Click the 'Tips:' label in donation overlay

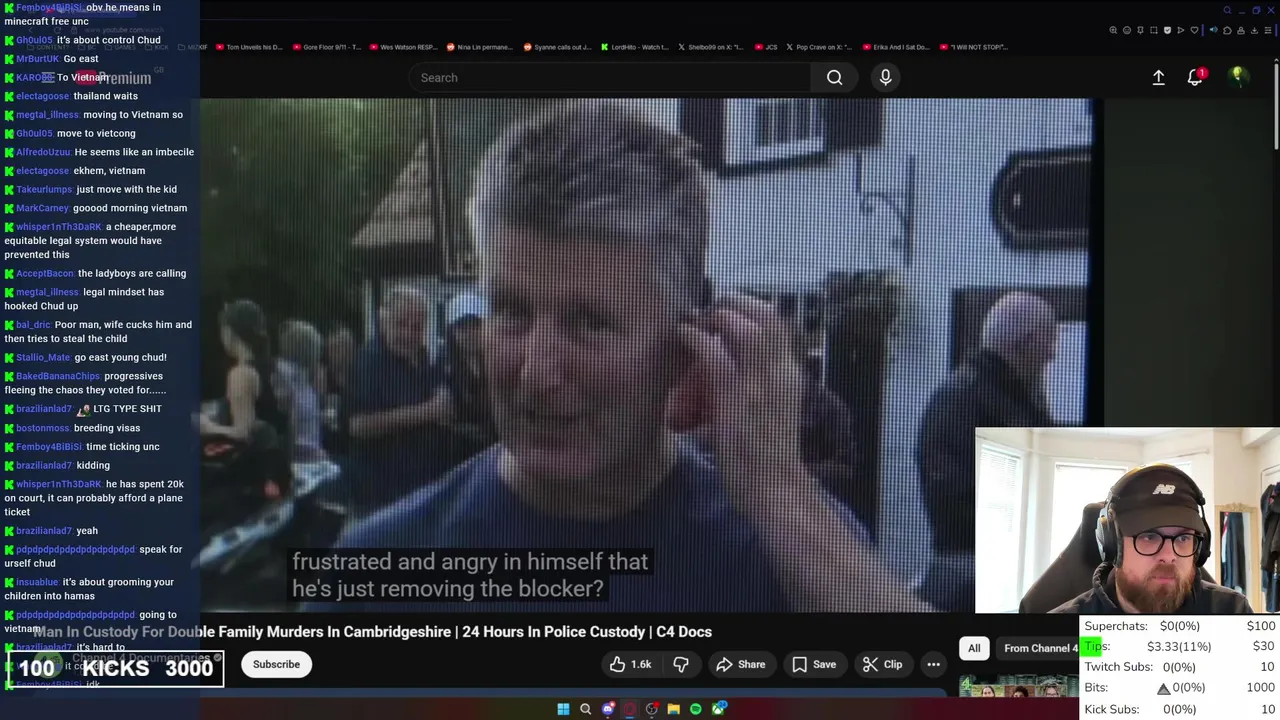click(x=1097, y=646)
